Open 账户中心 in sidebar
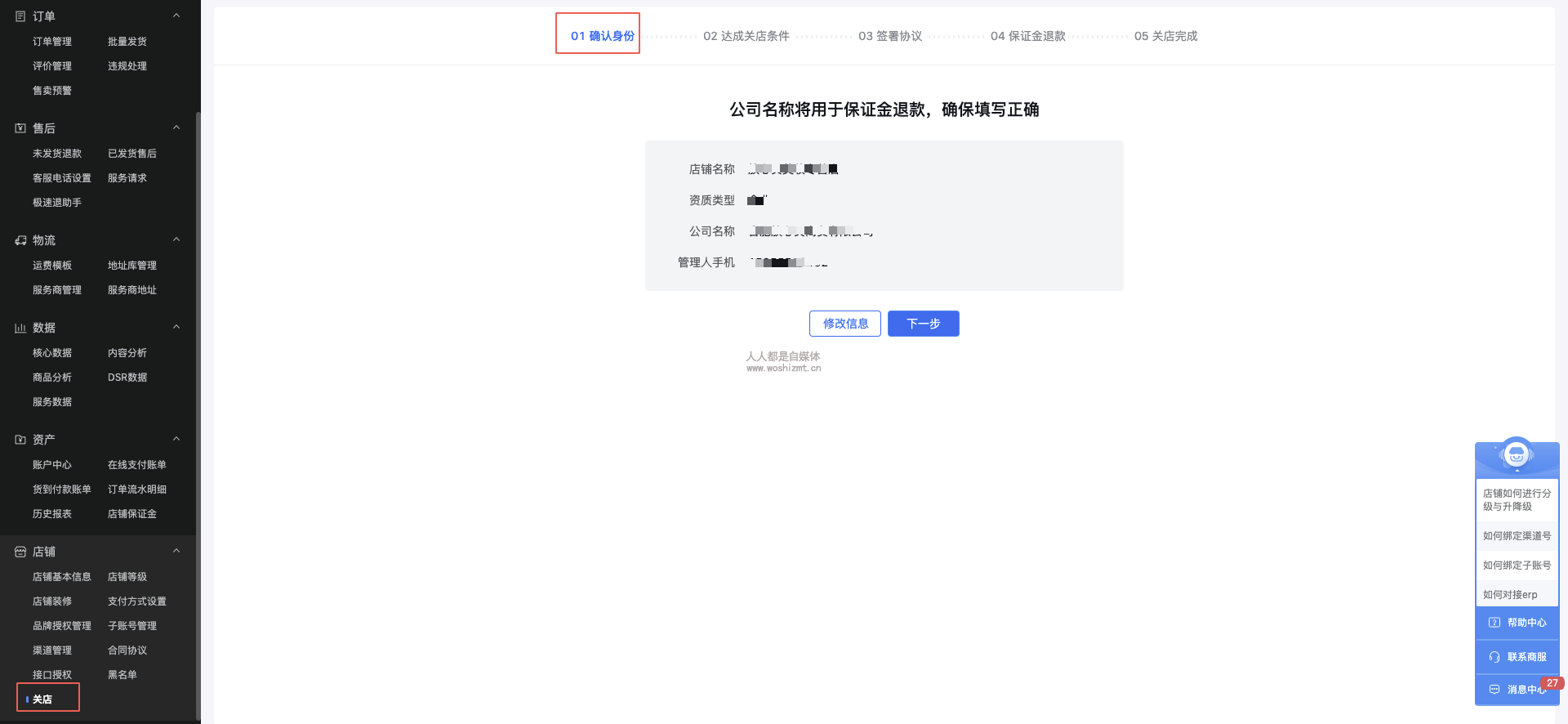 pos(52,465)
